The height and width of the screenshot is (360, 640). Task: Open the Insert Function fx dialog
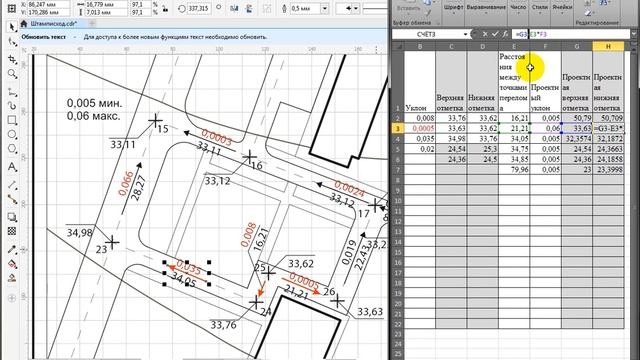point(505,34)
